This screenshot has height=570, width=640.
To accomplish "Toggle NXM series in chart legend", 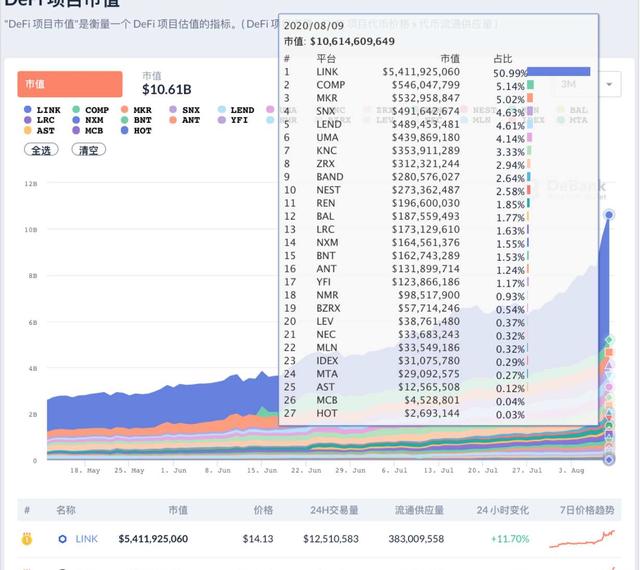I will (88, 120).
